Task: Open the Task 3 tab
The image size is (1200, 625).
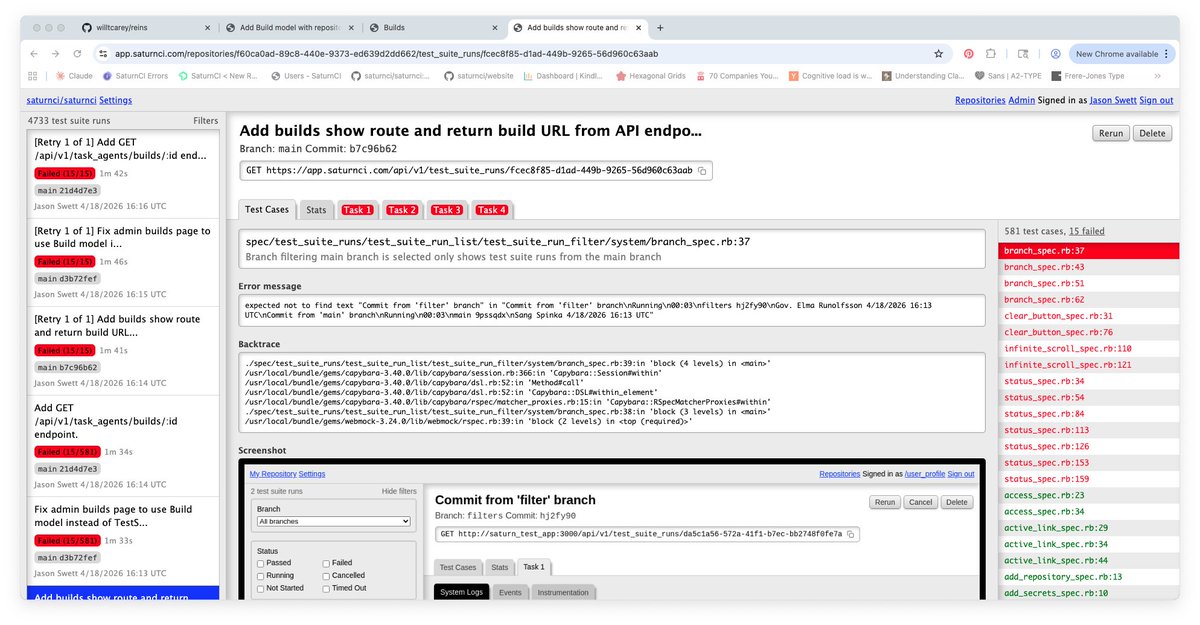Action: click(447, 210)
